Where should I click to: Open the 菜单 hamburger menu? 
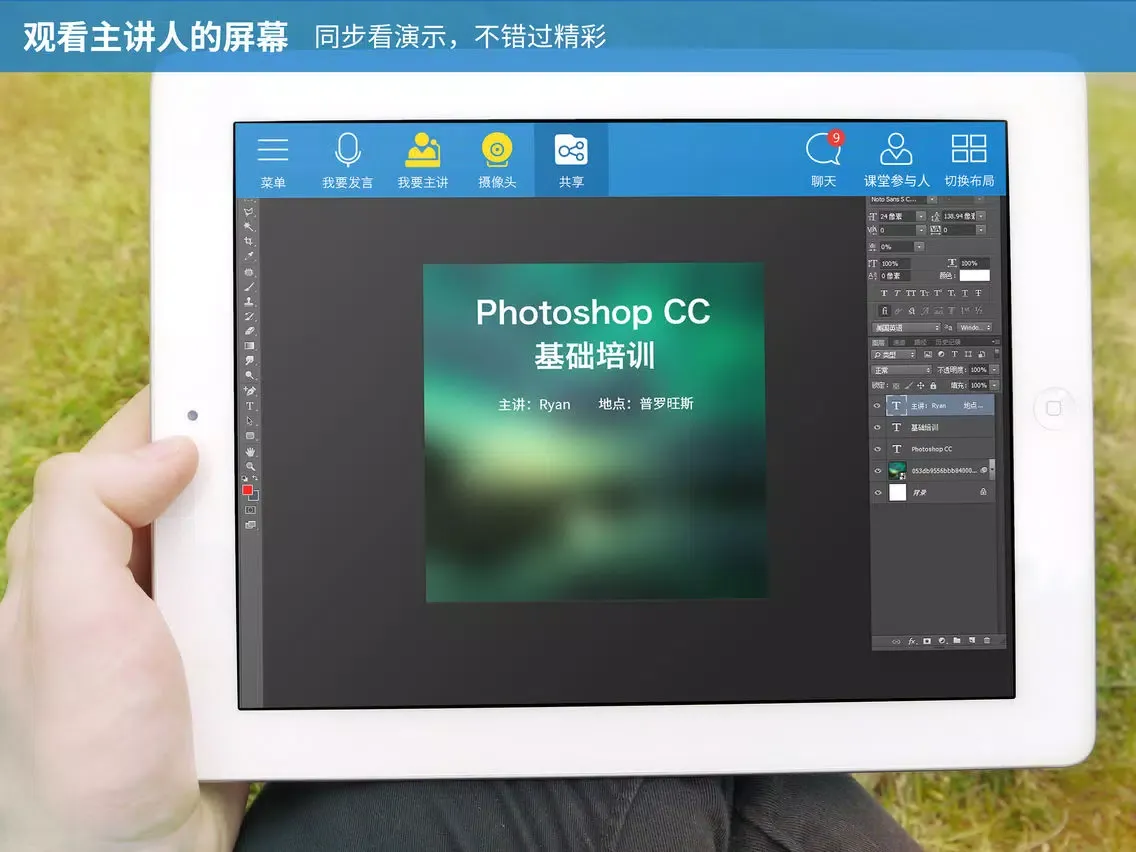point(273,161)
